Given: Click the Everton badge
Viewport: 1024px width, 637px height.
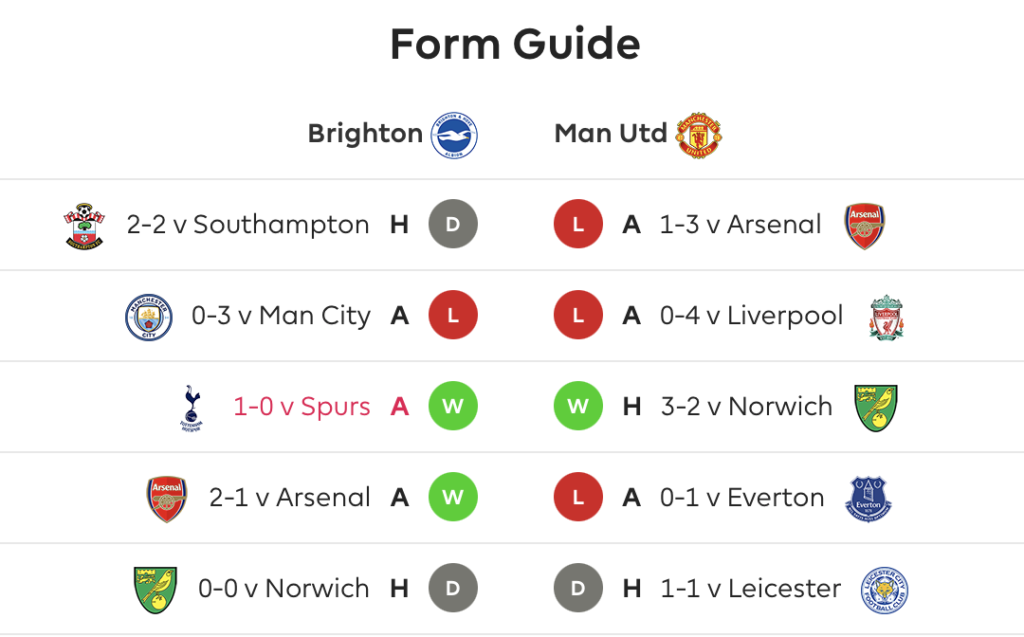Looking at the screenshot, I should click(869, 498).
